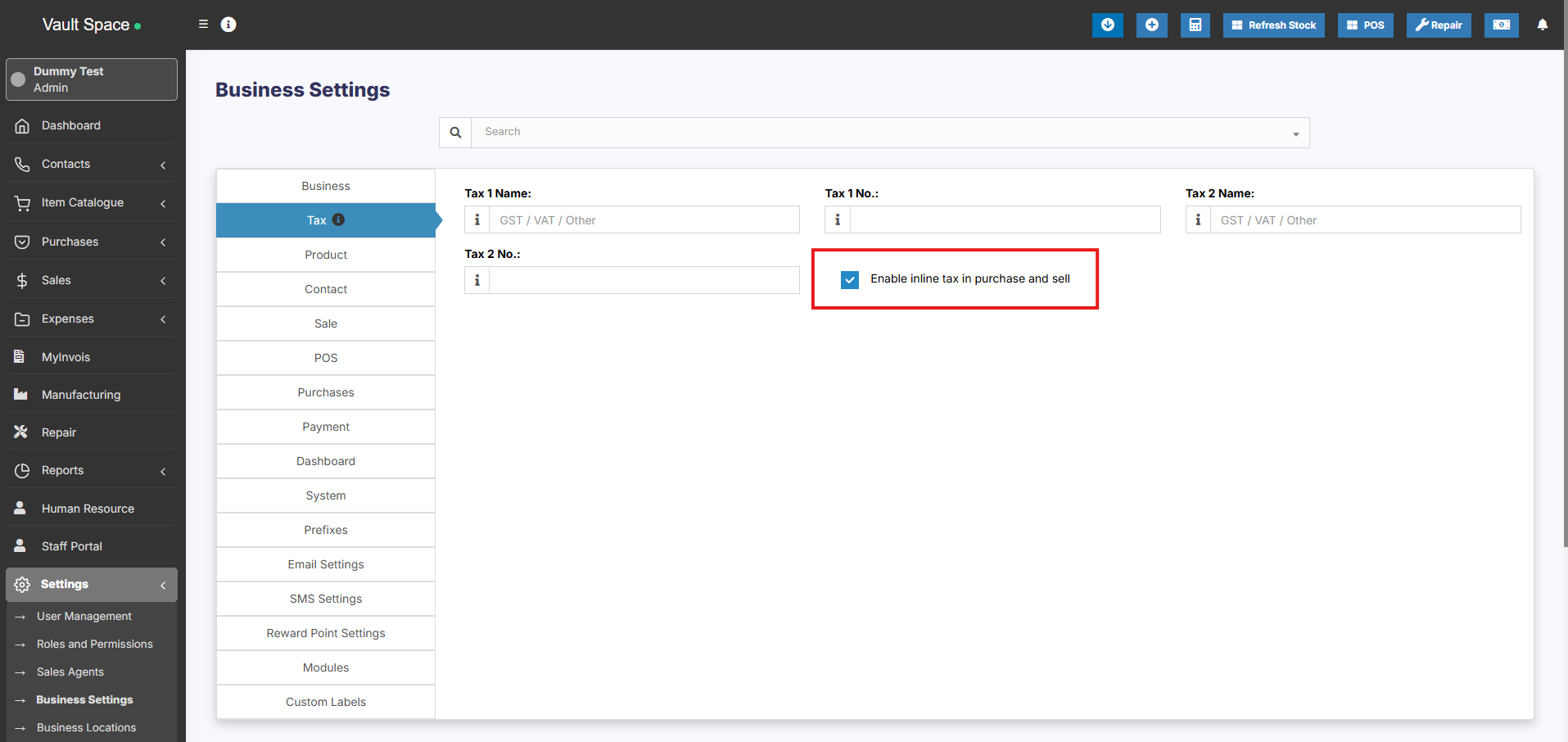Uncheck Enable inline tax in purchase and sell
The height and width of the screenshot is (742, 1568).
(850, 280)
